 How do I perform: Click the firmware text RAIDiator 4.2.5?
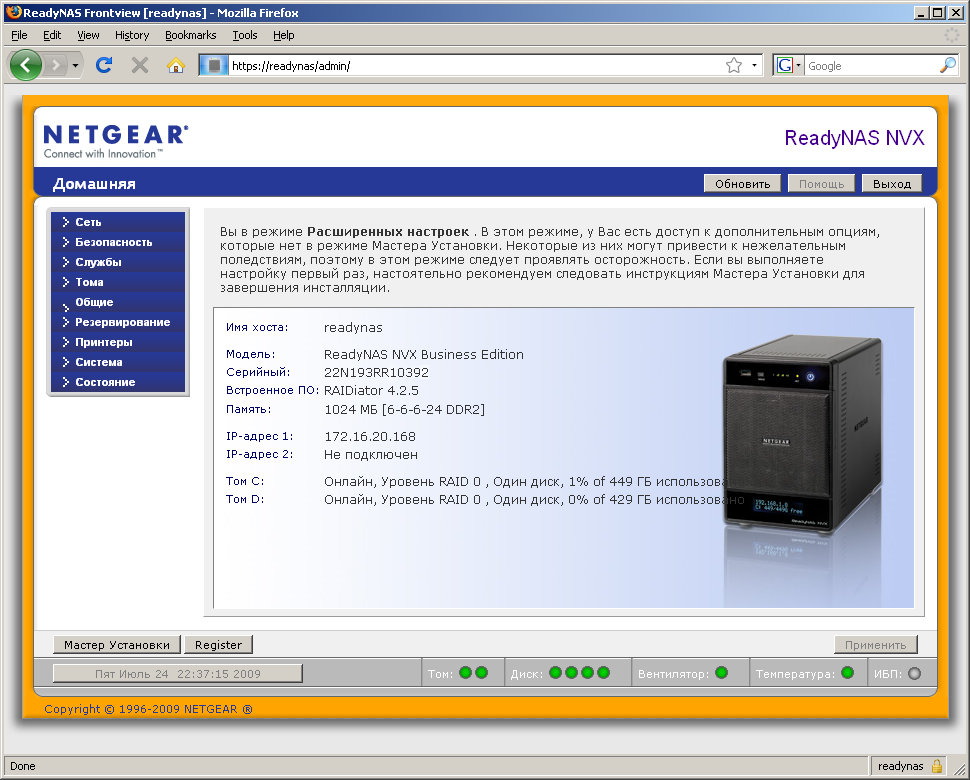point(371,390)
